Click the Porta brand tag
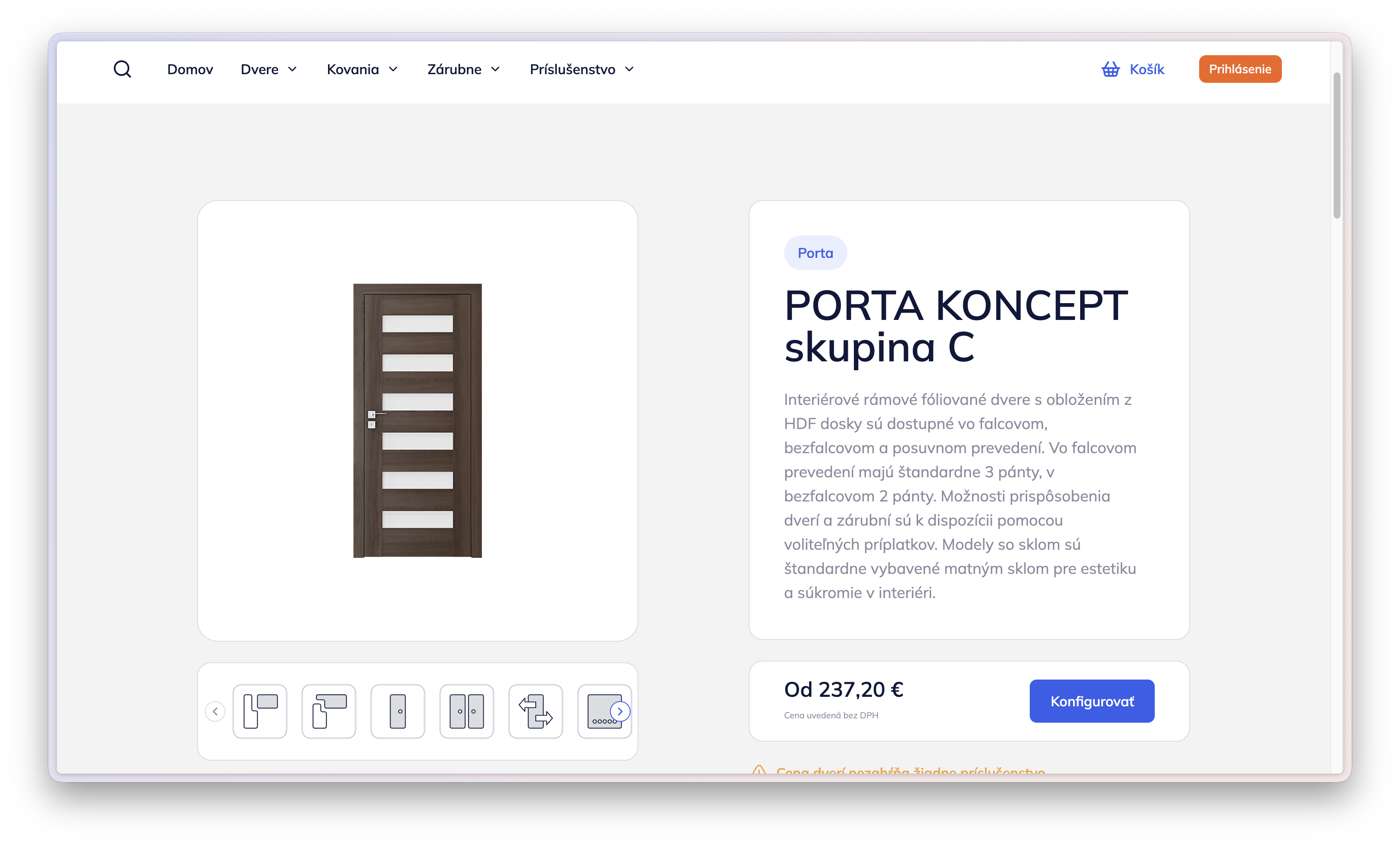 point(816,253)
